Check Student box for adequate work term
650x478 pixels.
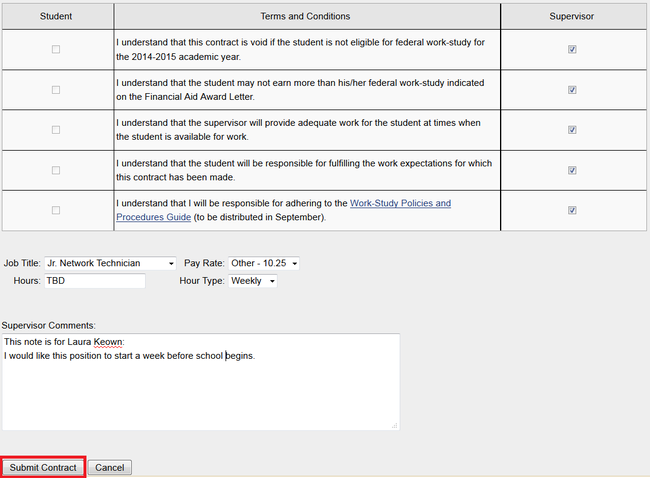click(x=56, y=130)
